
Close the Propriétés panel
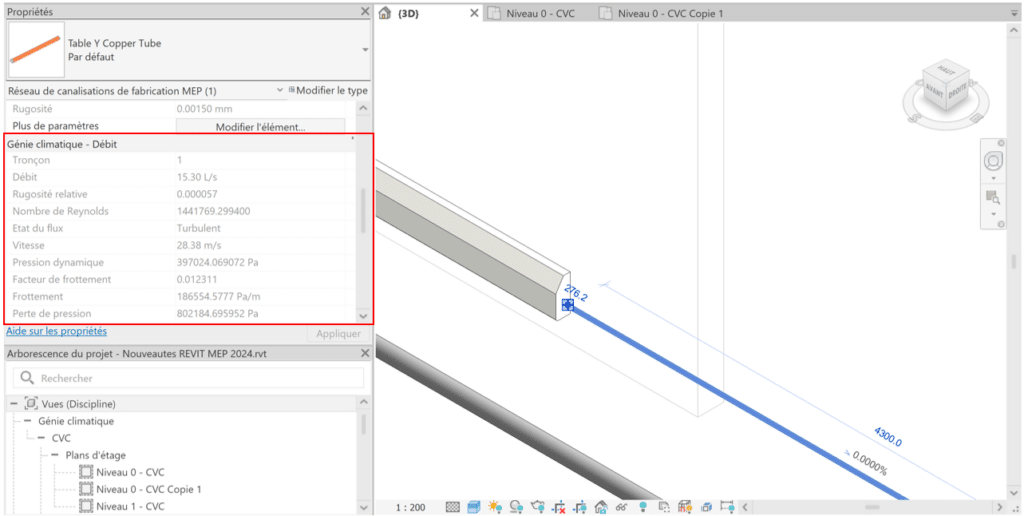[365, 12]
